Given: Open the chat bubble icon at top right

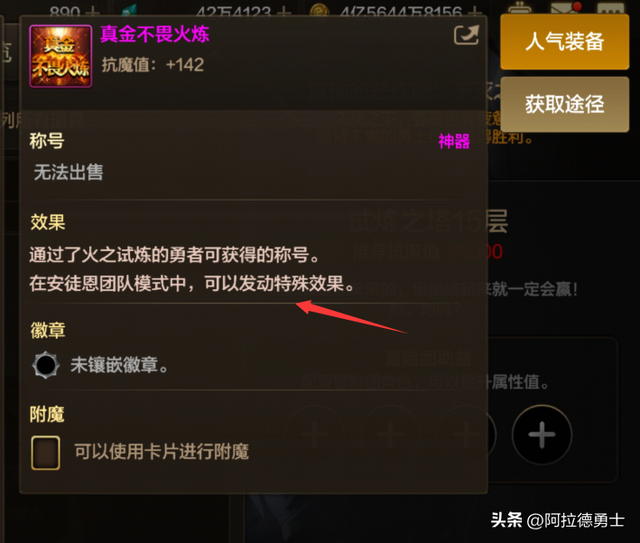Looking at the screenshot, I should point(611,9).
